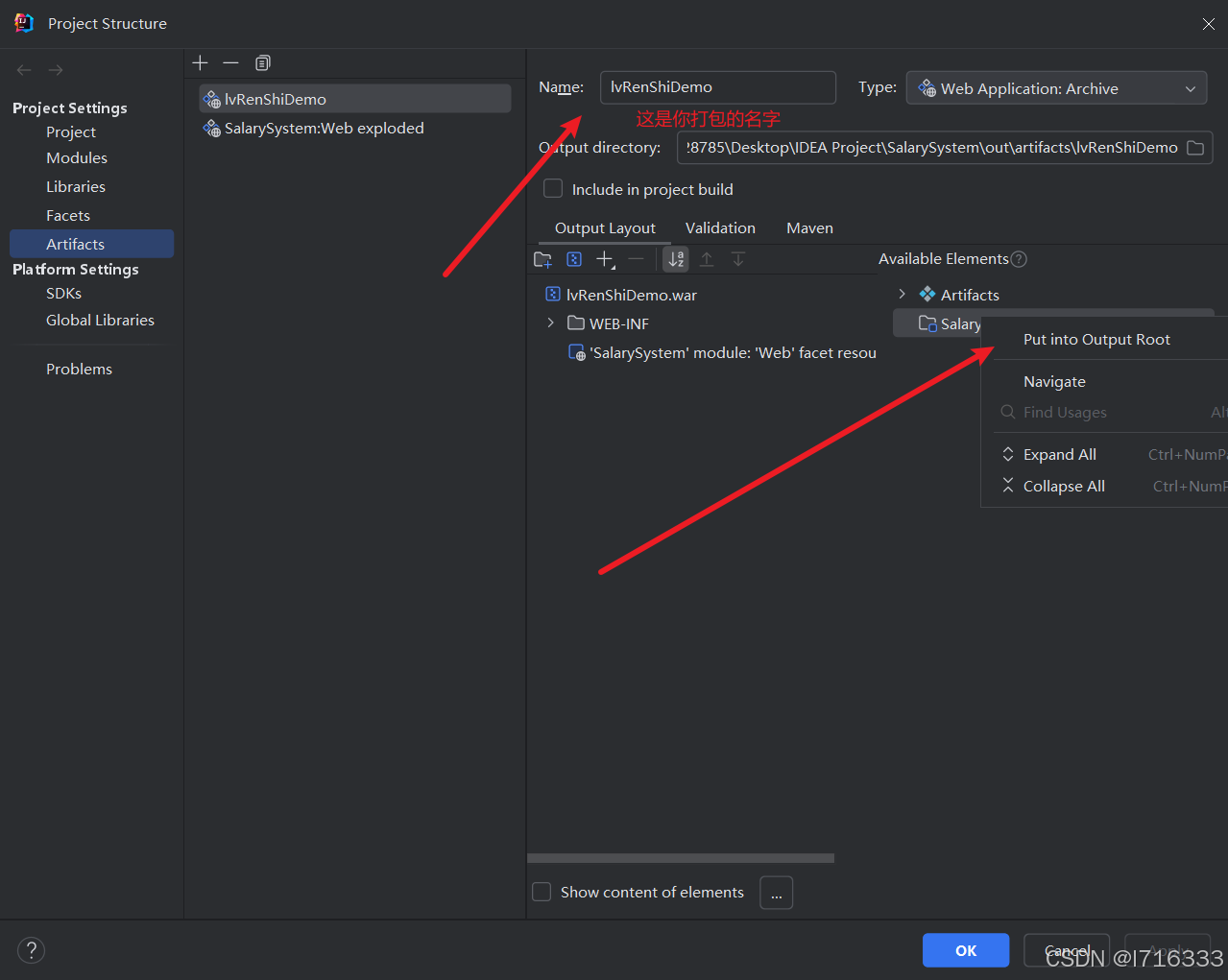
Task: Select lvRenShiDemo artifact in list
Action: (x=355, y=99)
